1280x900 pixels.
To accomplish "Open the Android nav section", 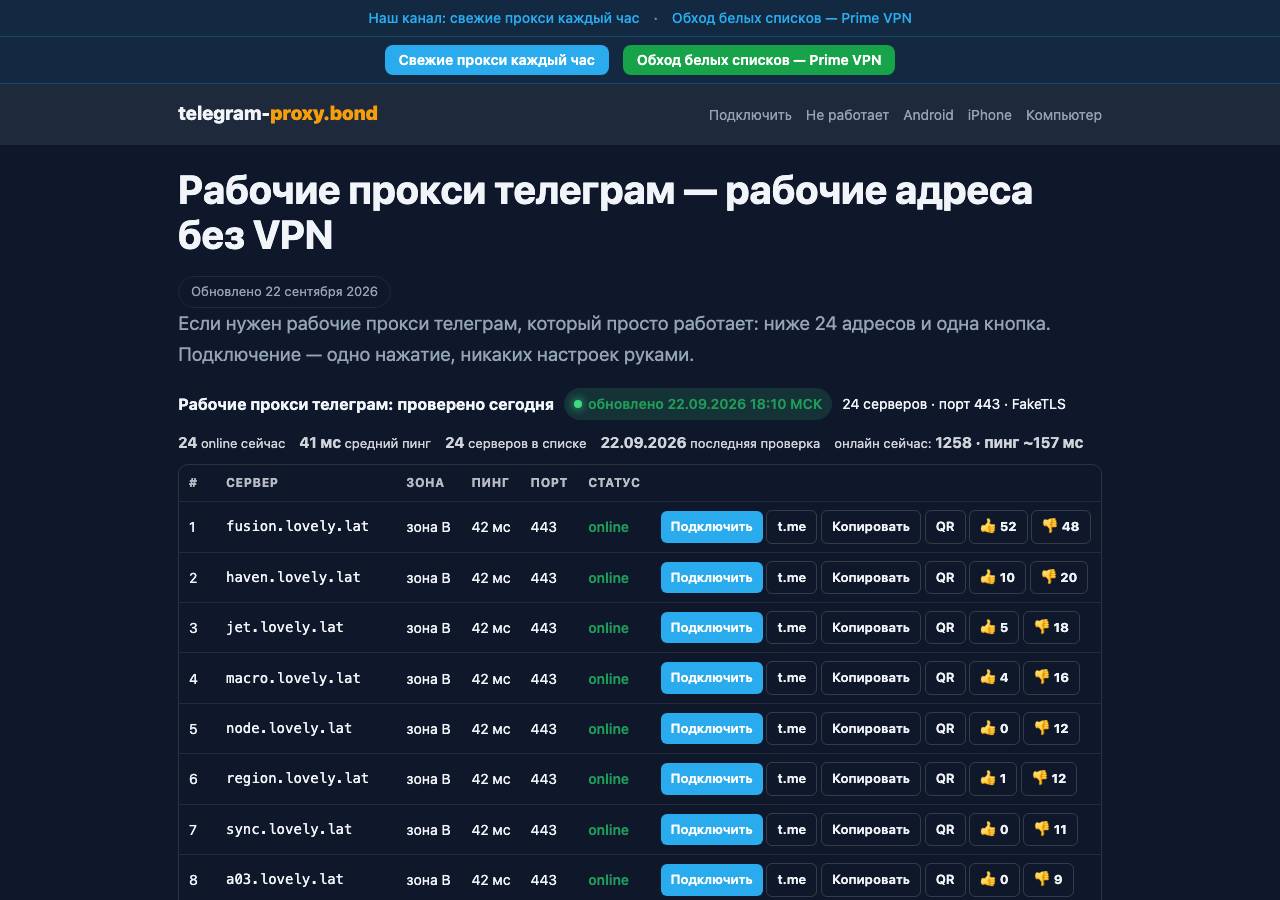I will pyautogui.click(x=928, y=115).
